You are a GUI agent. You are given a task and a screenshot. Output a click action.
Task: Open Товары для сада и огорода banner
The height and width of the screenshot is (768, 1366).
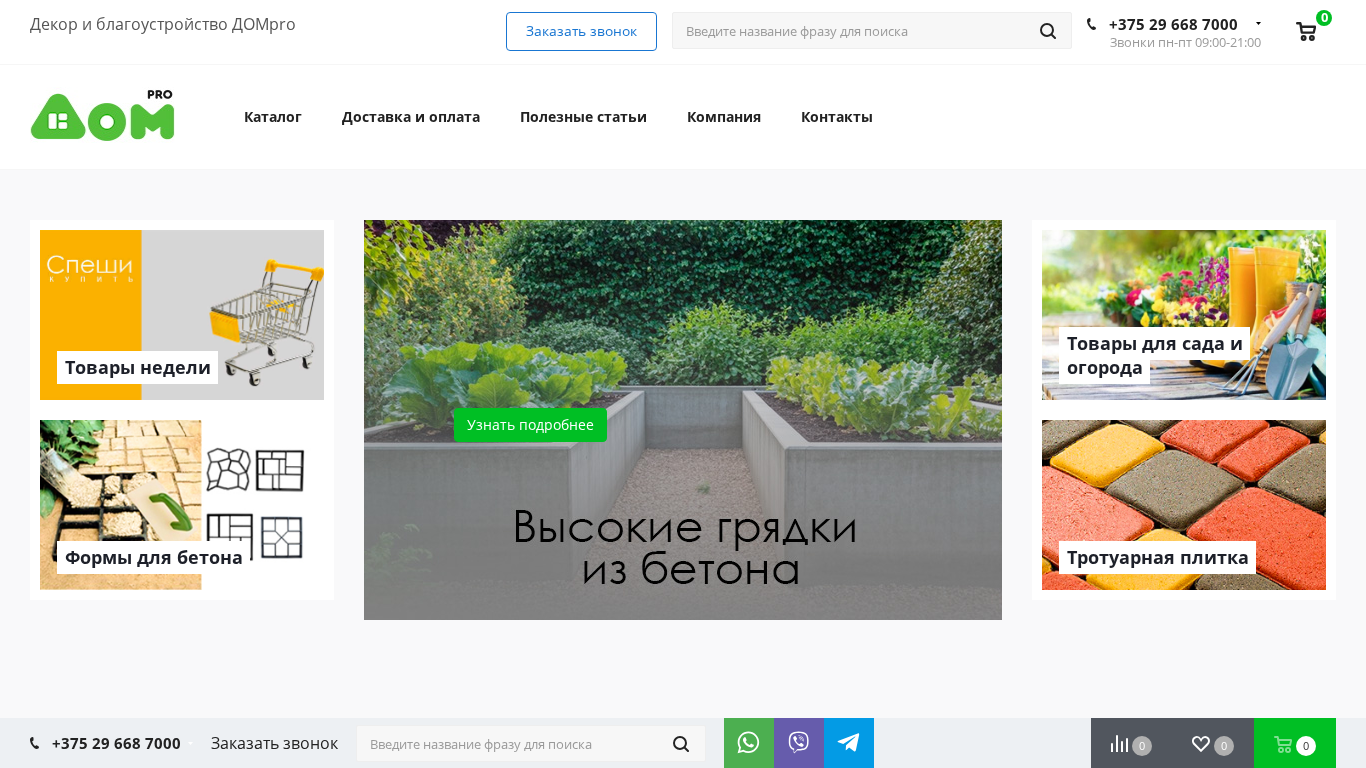(1184, 315)
